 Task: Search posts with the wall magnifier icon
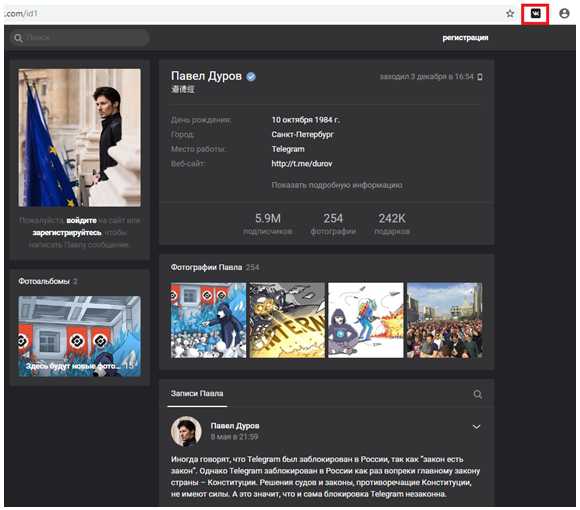point(478,394)
